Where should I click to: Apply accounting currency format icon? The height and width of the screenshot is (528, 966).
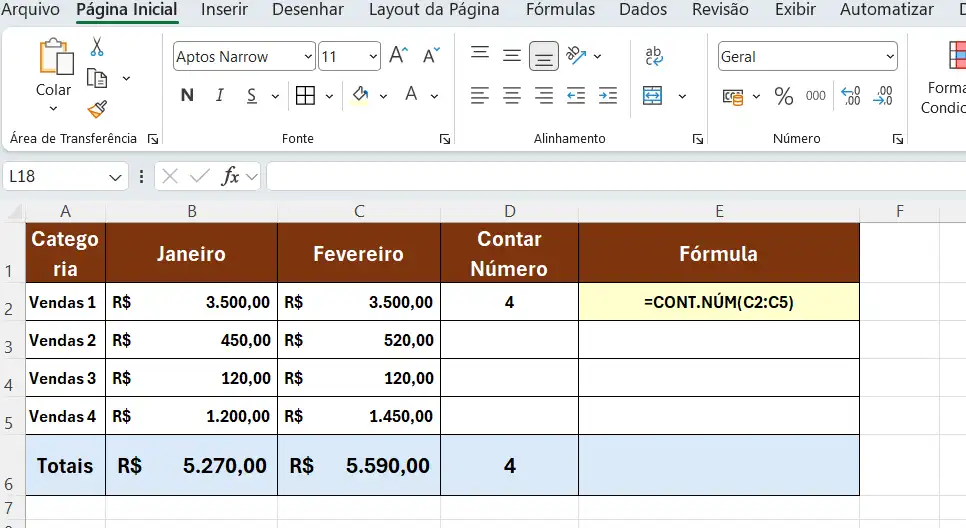(x=733, y=96)
